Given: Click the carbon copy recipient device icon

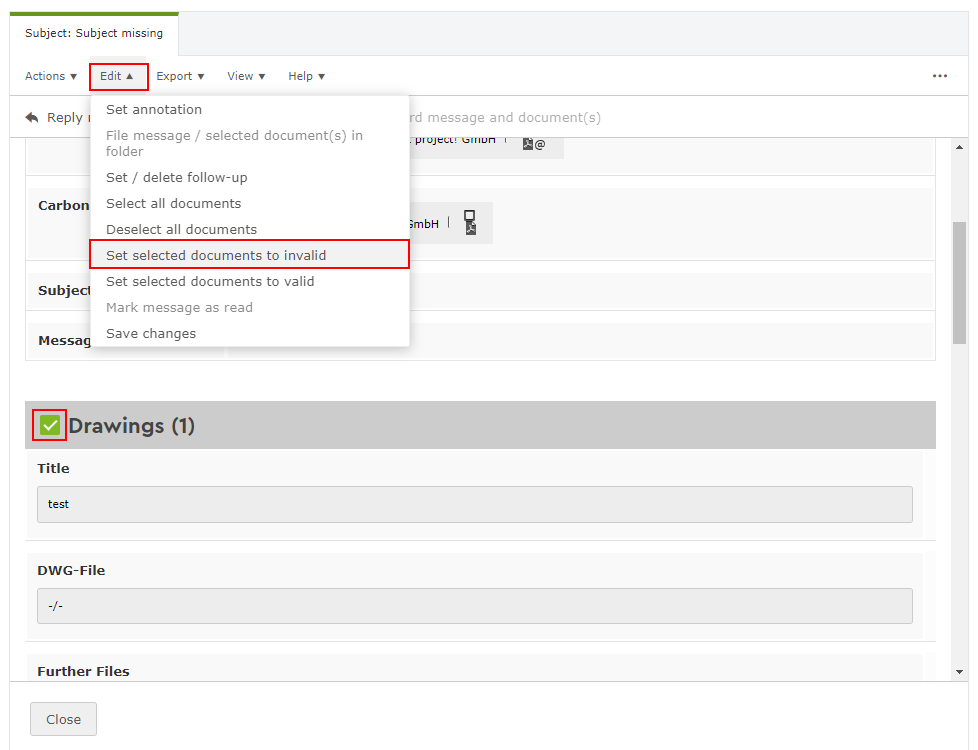Looking at the screenshot, I should pyautogui.click(x=470, y=222).
